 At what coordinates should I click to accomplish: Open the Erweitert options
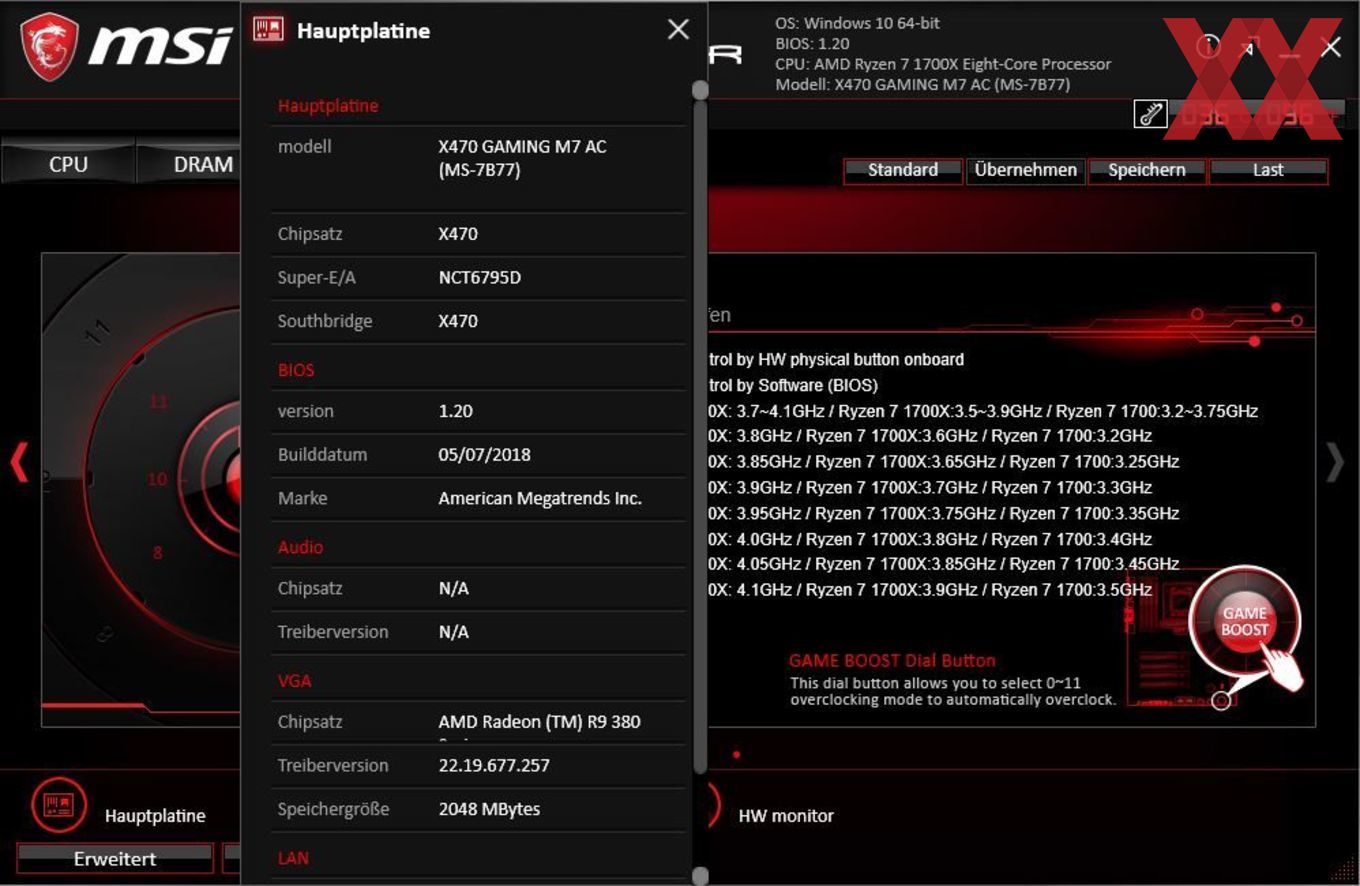115,858
